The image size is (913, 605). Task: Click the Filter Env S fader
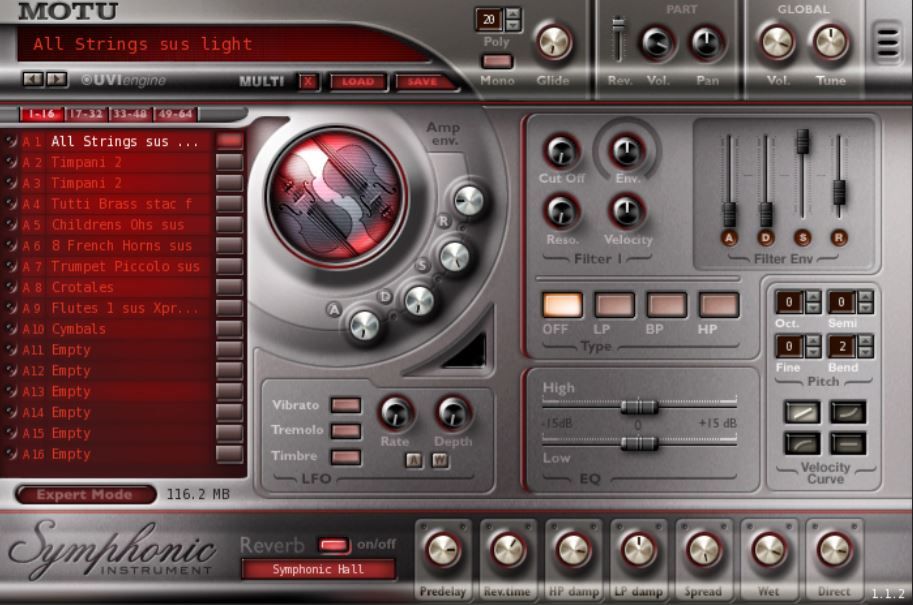click(x=802, y=141)
